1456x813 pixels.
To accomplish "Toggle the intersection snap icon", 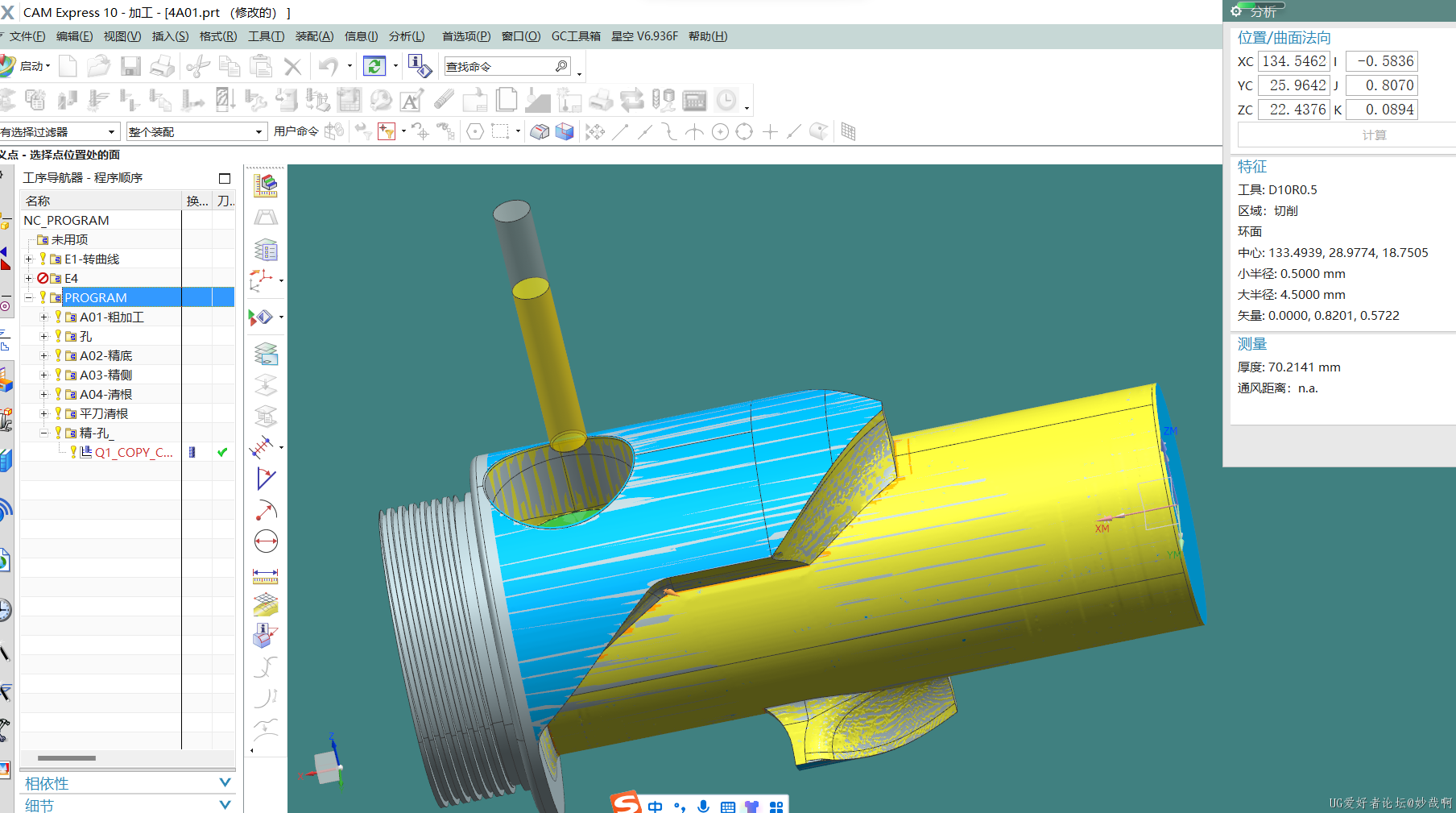I will tap(694, 131).
